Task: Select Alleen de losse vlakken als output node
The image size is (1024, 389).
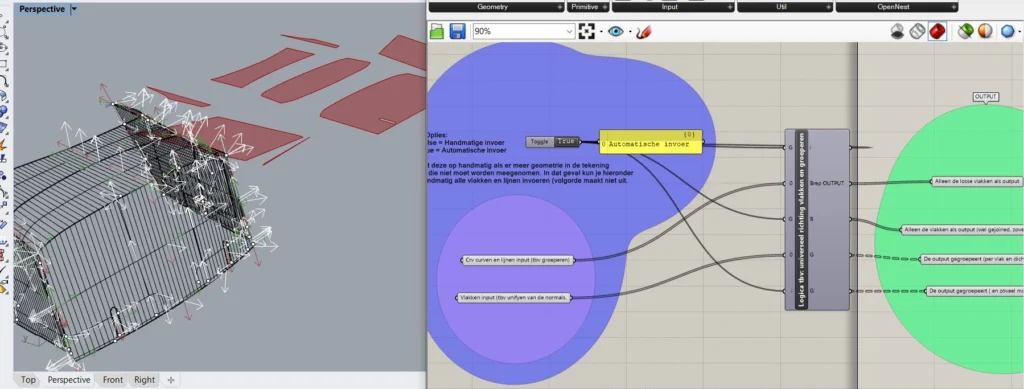Action: point(976,181)
